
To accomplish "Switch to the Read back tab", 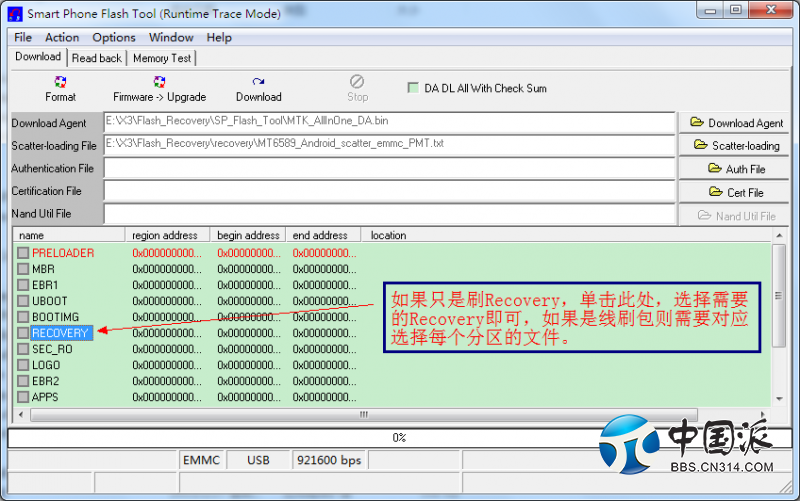I will click(97, 58).
